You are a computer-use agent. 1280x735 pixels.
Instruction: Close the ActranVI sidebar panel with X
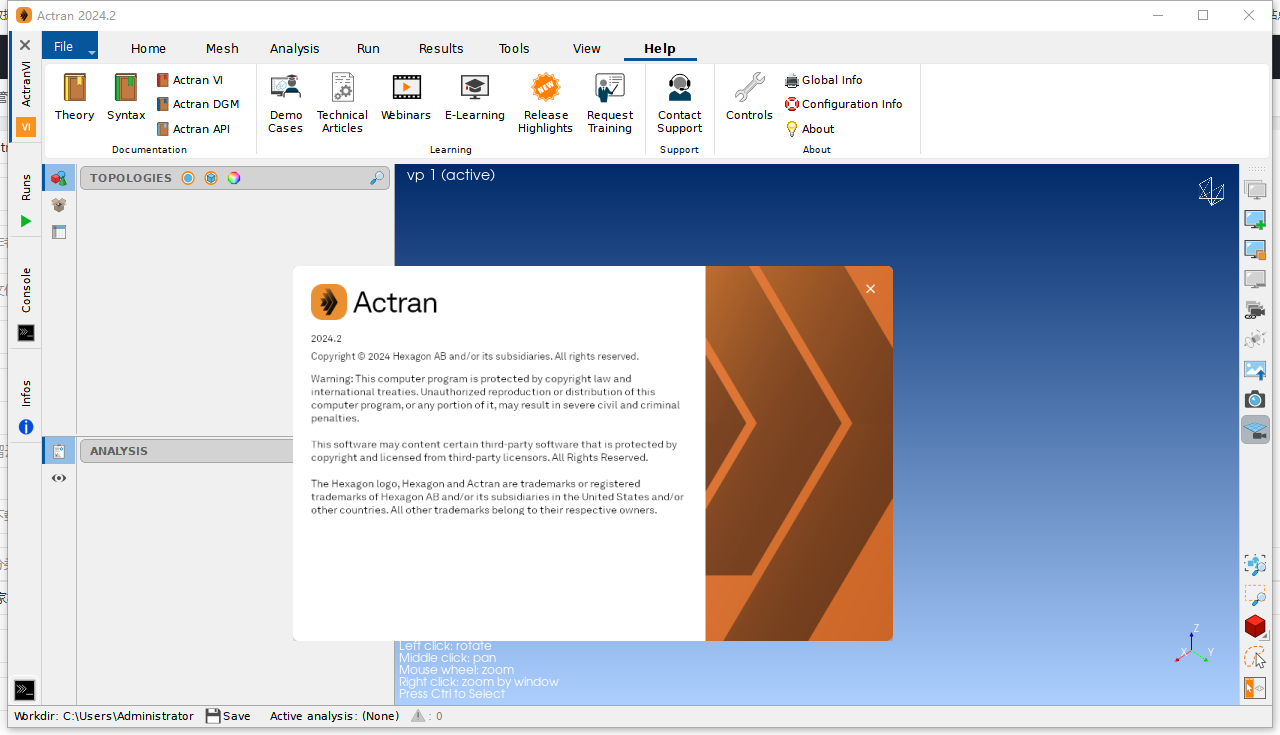(x=25, y=45)
